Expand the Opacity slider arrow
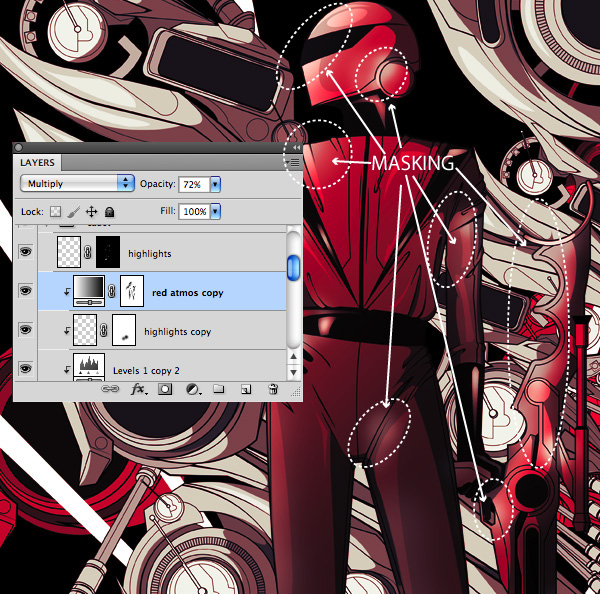Image resolution: width=600 pixels, height=594 pixels. (215, 184)
